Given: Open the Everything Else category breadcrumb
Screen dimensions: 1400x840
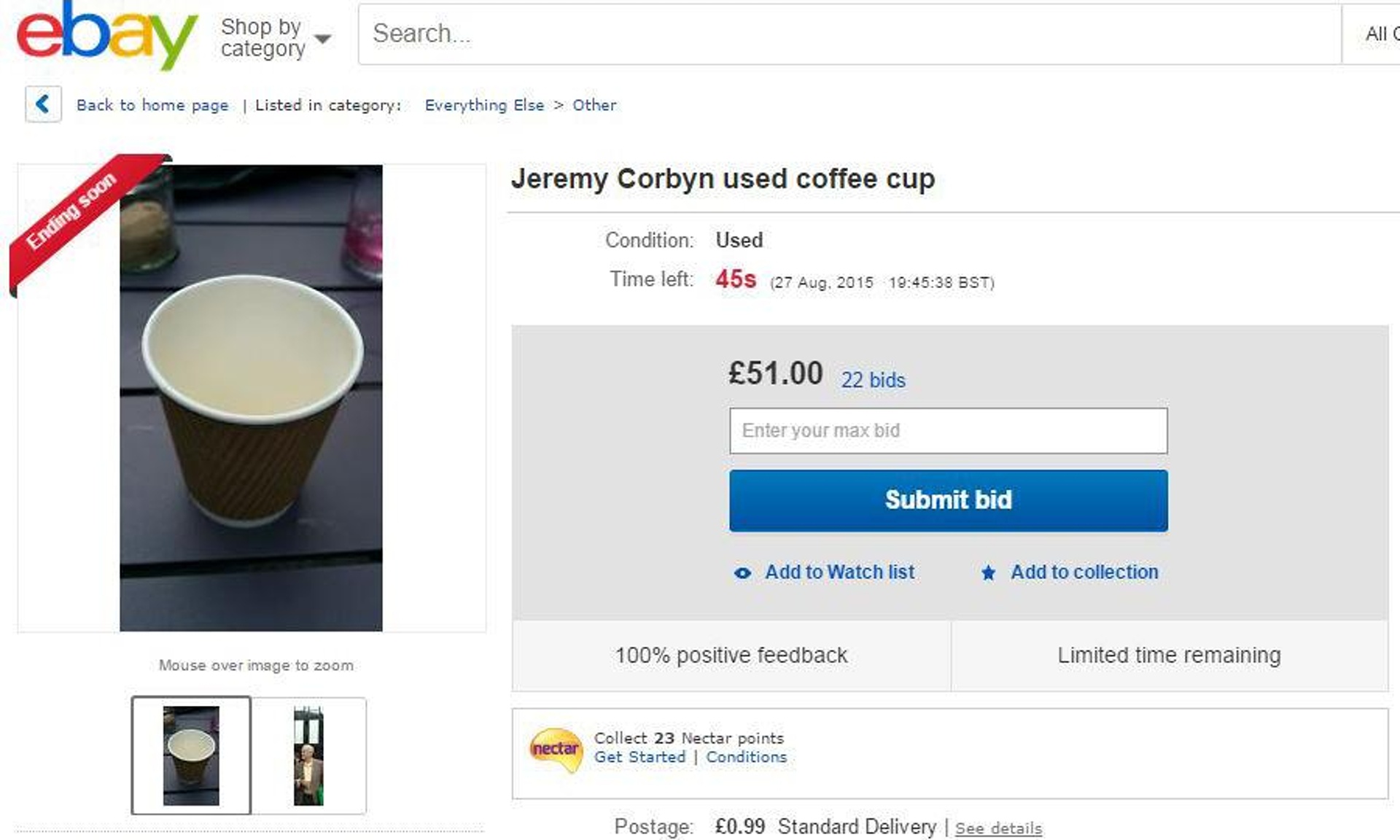Looking at the screenshot, I should (x=484, y=105).
